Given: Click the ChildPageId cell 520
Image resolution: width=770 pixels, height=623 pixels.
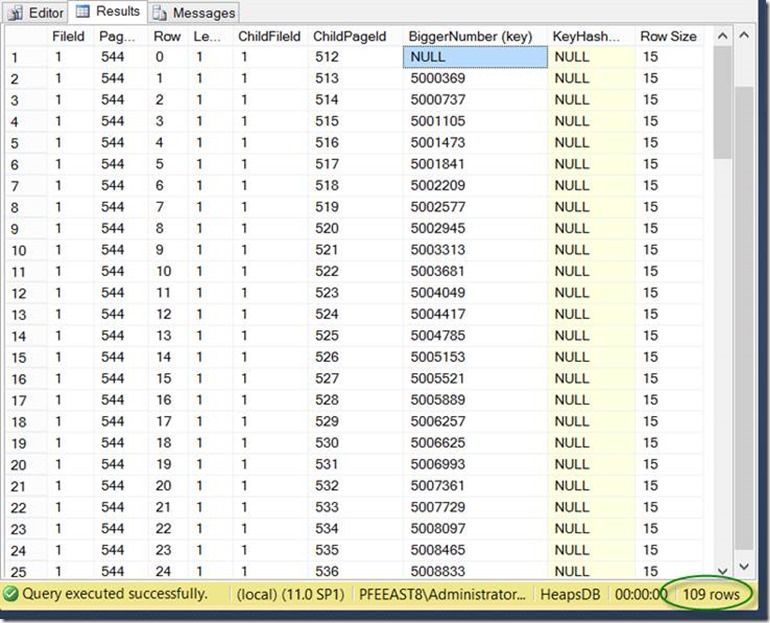Looking at the screenshot, I should (x=327, y=228).
